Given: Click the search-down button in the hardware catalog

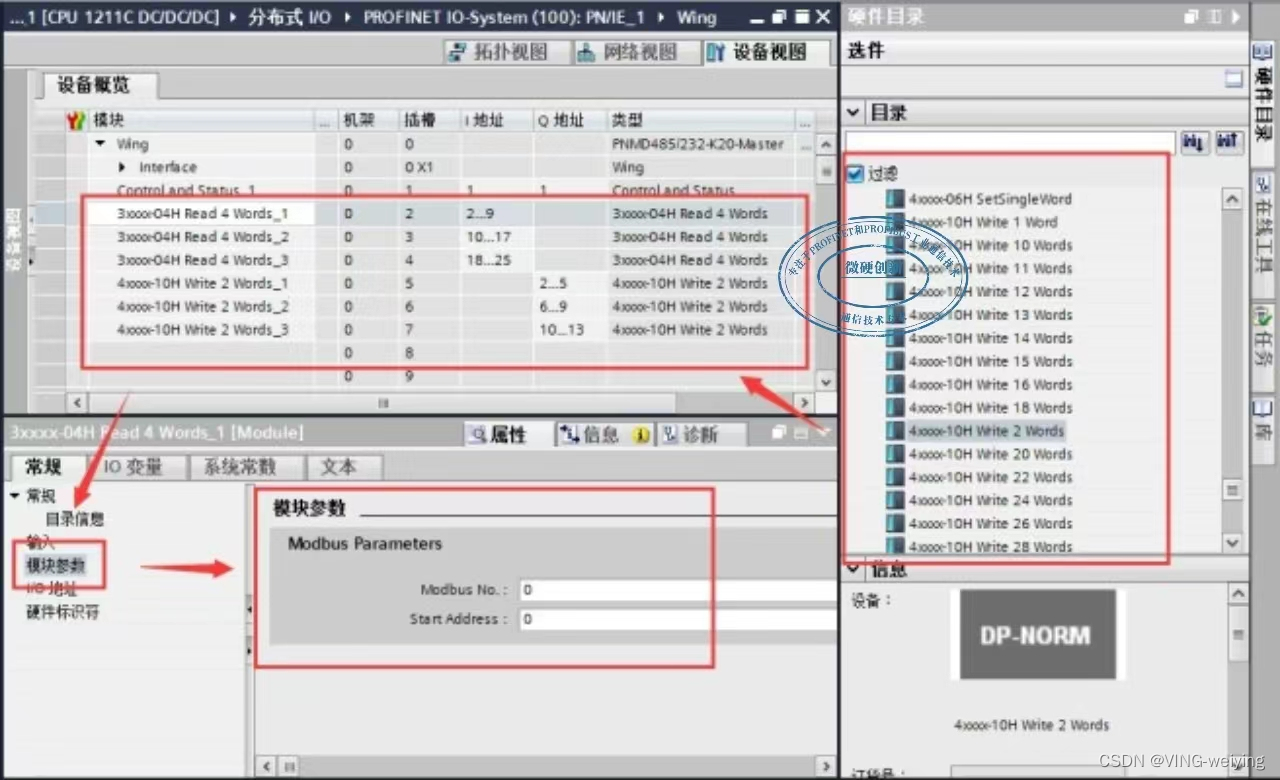Looking at the screenshot, I should coord(1195,142).
